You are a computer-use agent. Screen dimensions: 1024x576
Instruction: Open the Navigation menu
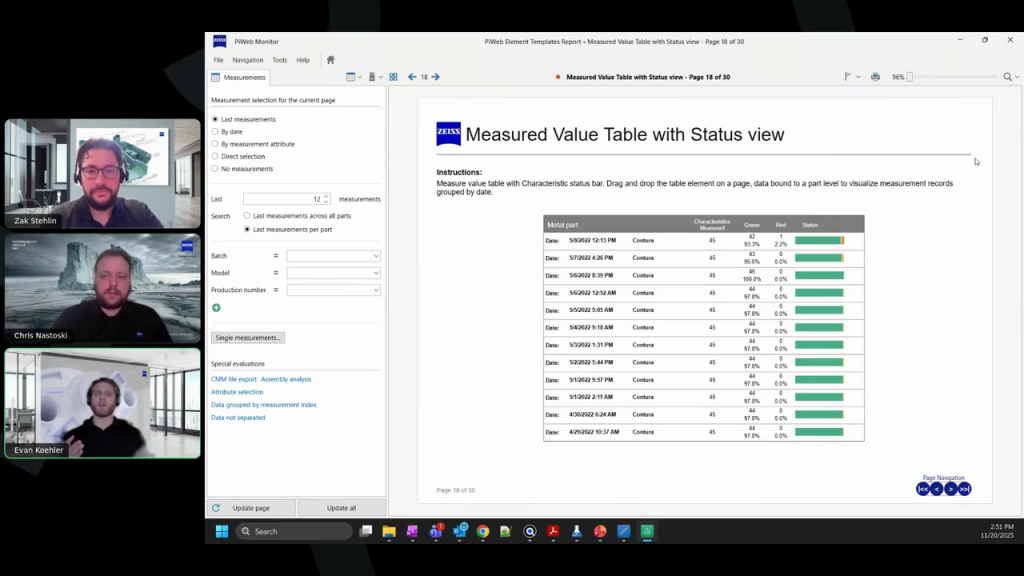pyautogui.click(x=246, y=60)
